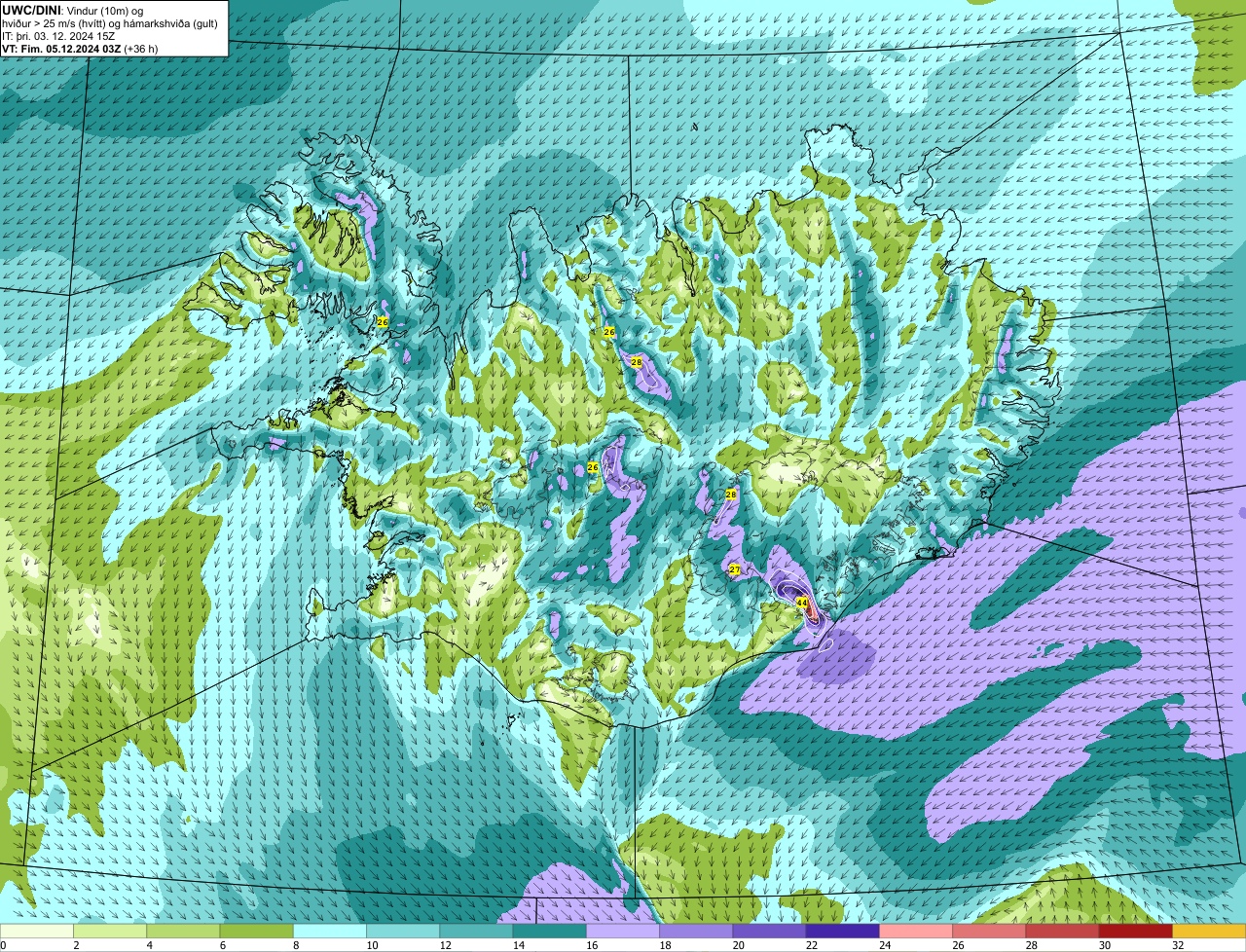
Task: Click the yellow 27 gust label
Action: 735,569
